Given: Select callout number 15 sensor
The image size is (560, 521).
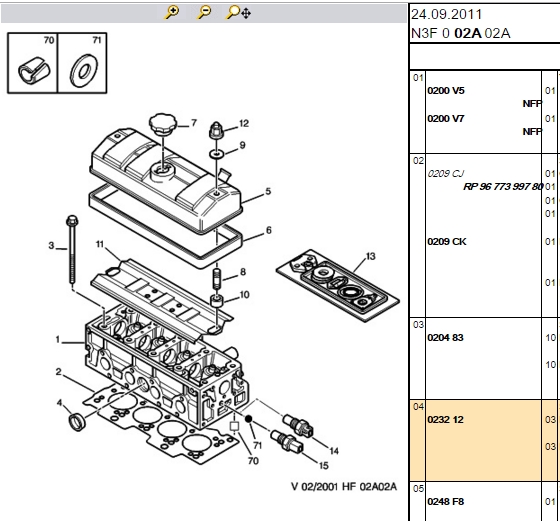Looking at the screenshot, I should coord(324,466).
